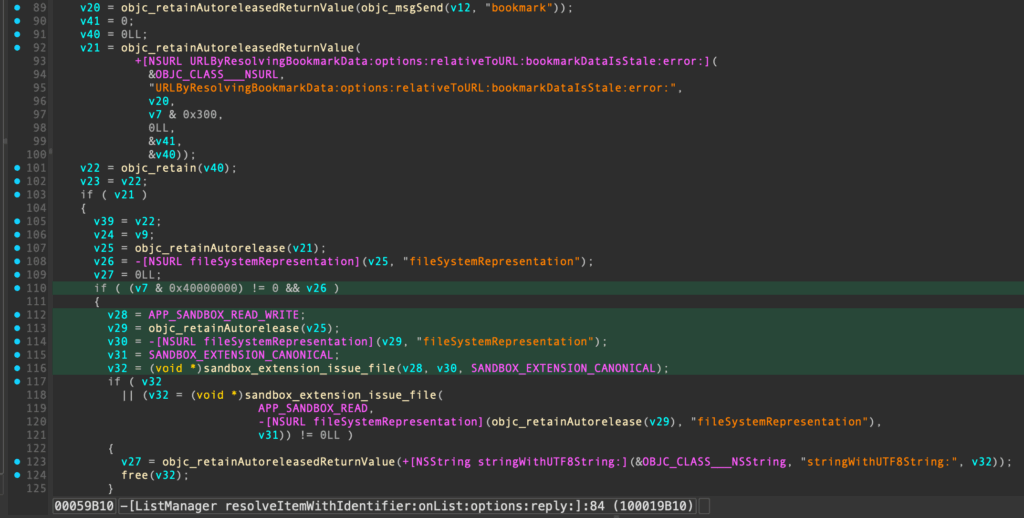Click the 00059B10 address in status bar
The width and height of the screenshot is (1024, 518).
pyautogui.click(x=84, y=506)
